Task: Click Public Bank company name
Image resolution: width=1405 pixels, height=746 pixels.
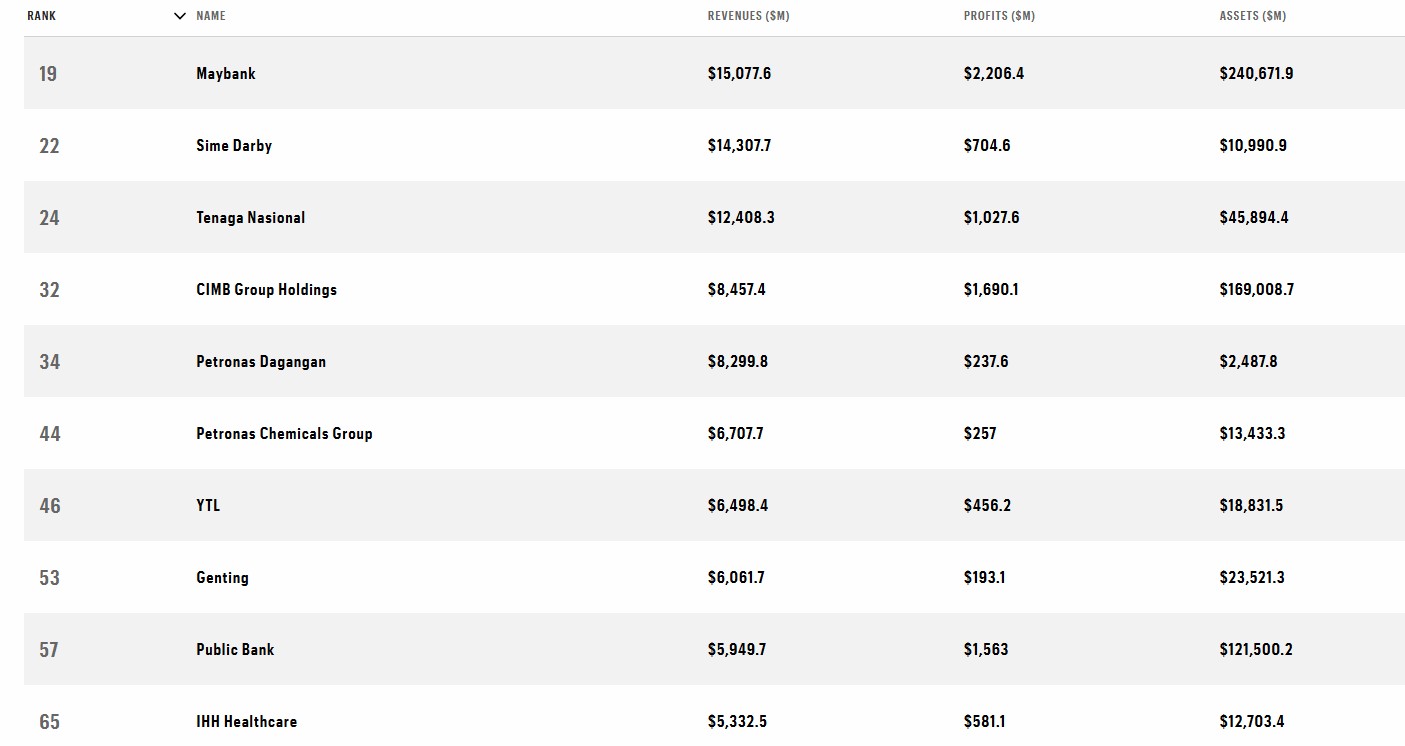Action: point(235,650)
